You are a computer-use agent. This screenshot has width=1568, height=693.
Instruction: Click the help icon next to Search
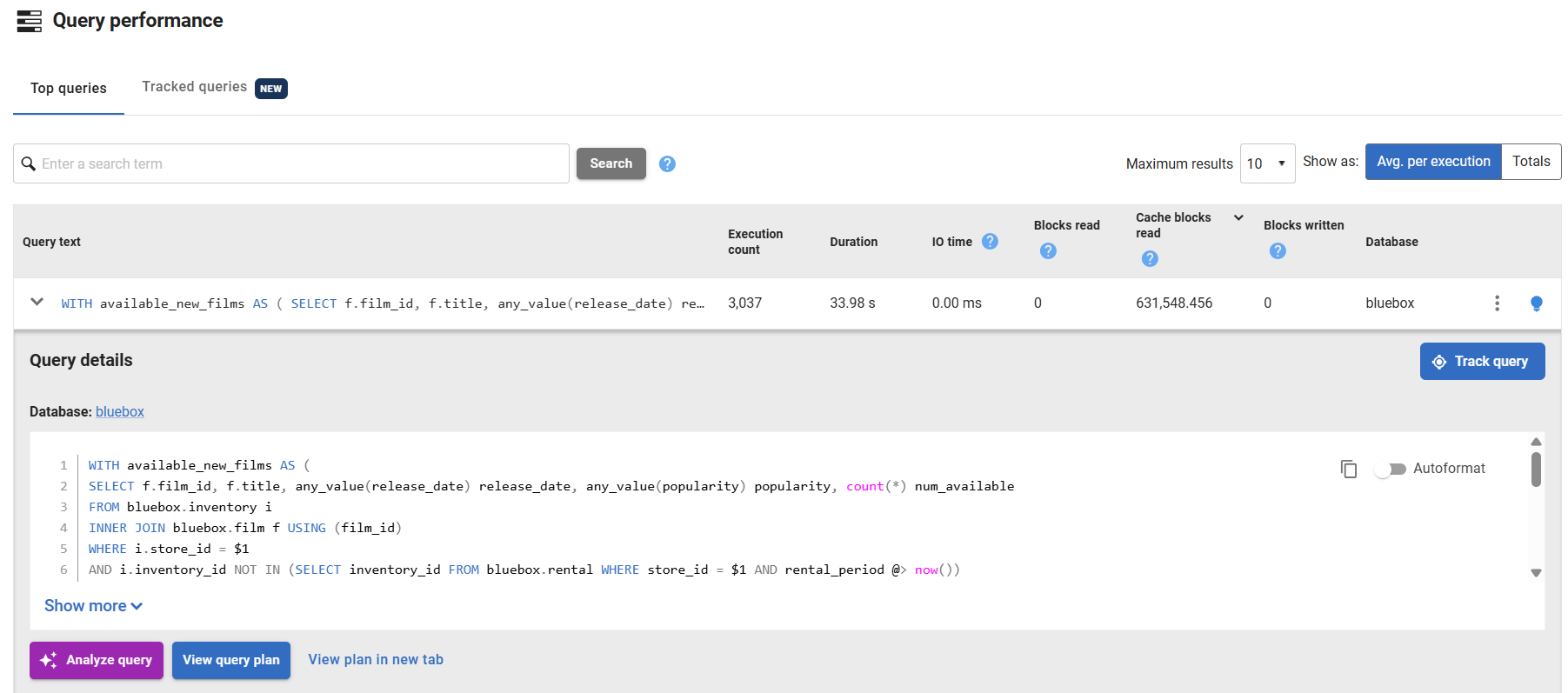[x=667, y=163]
